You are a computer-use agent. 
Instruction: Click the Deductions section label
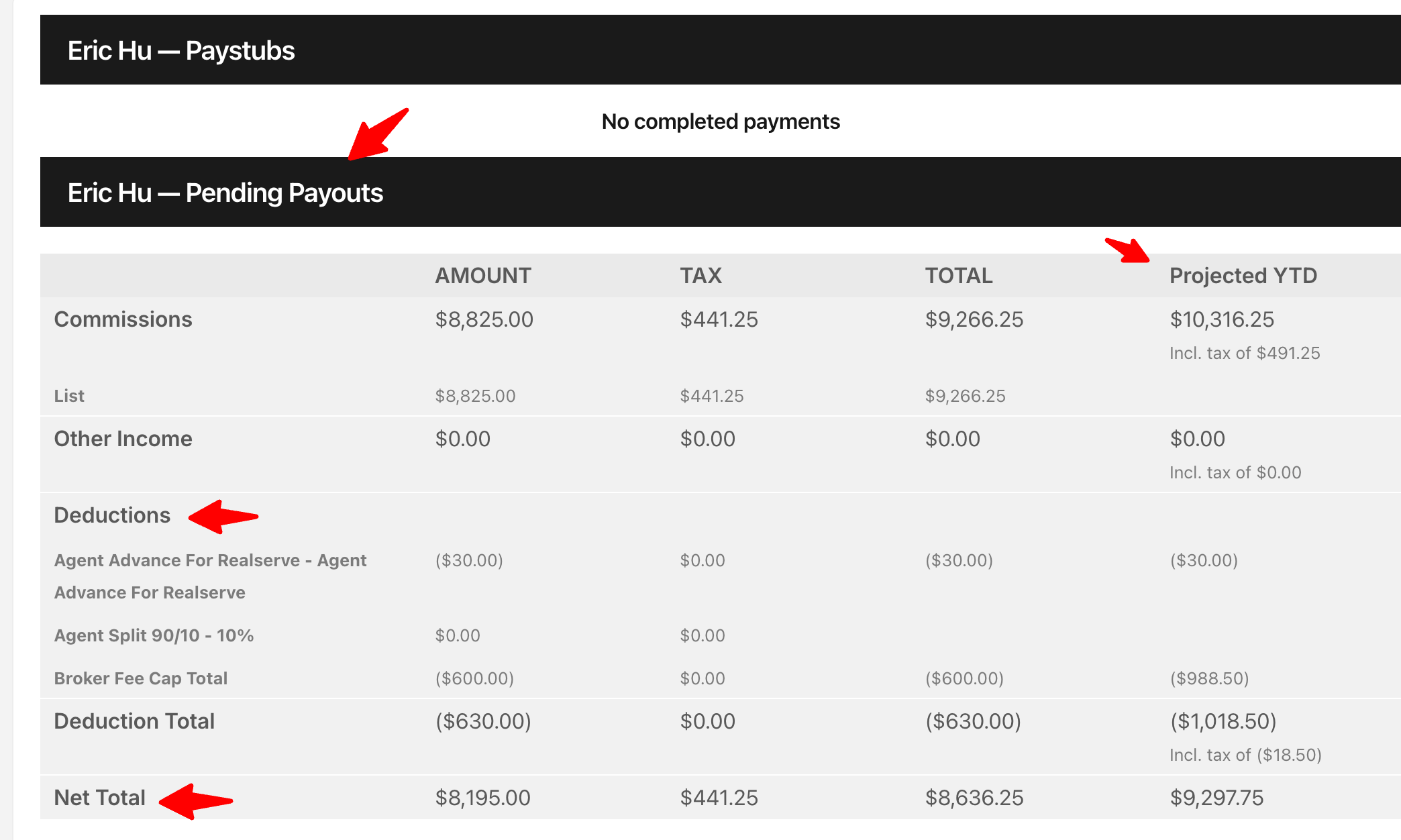point(112,515)
